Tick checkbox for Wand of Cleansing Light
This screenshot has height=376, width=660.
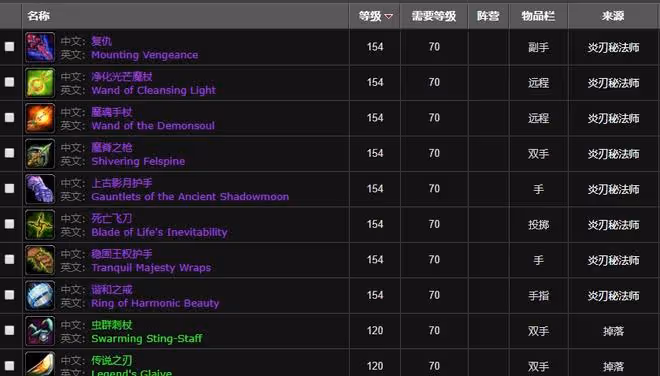pyautogui.click(x=9, y=82)
